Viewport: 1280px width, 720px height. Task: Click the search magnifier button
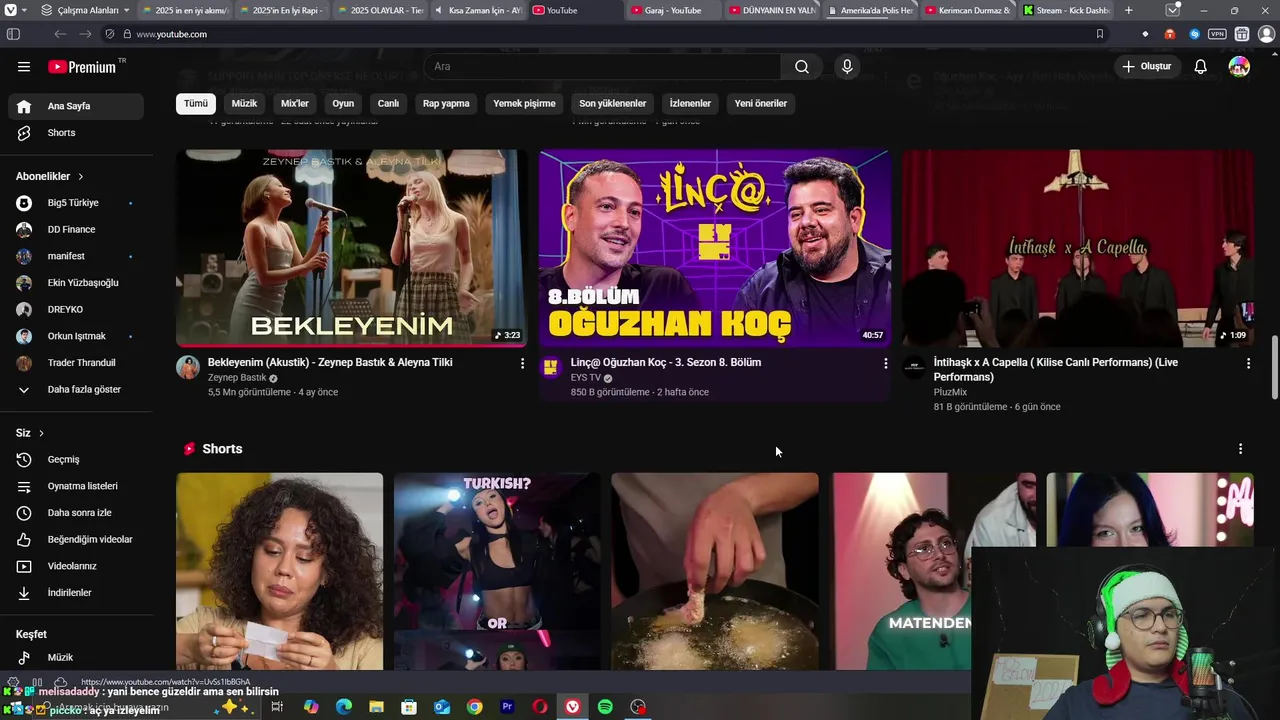[802, 67]
